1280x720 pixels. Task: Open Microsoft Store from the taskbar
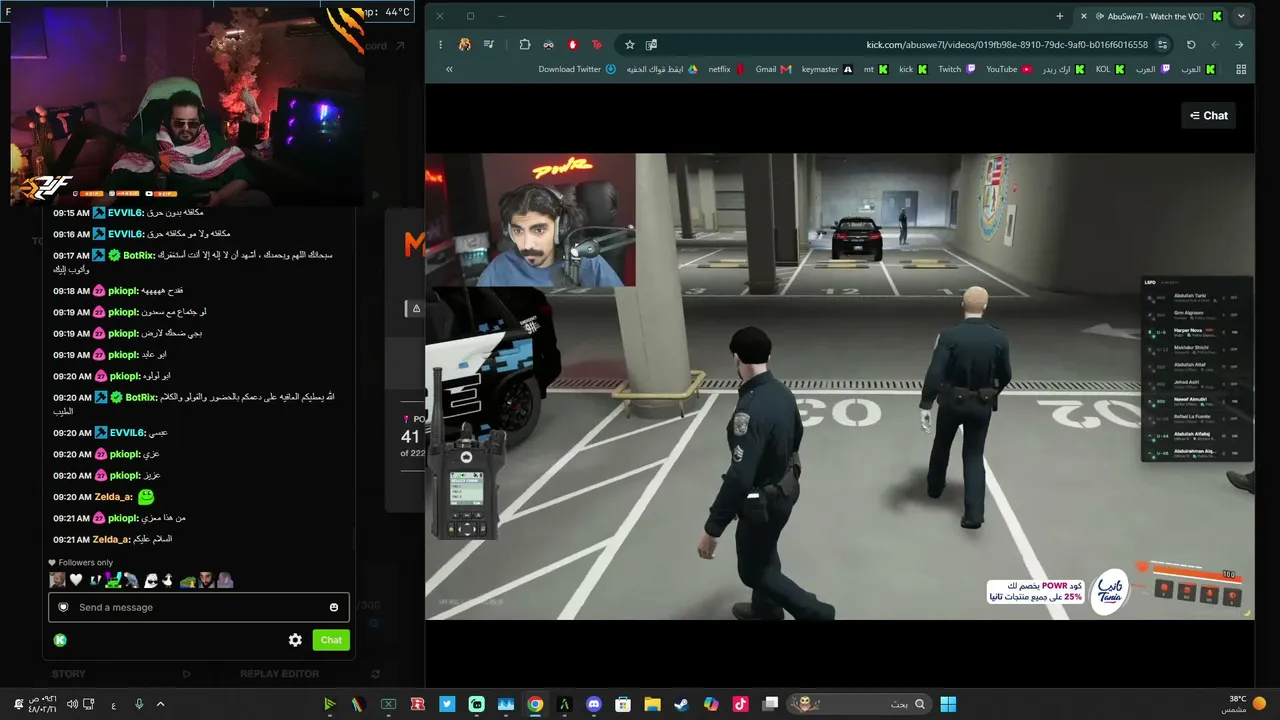pos(623,704)
